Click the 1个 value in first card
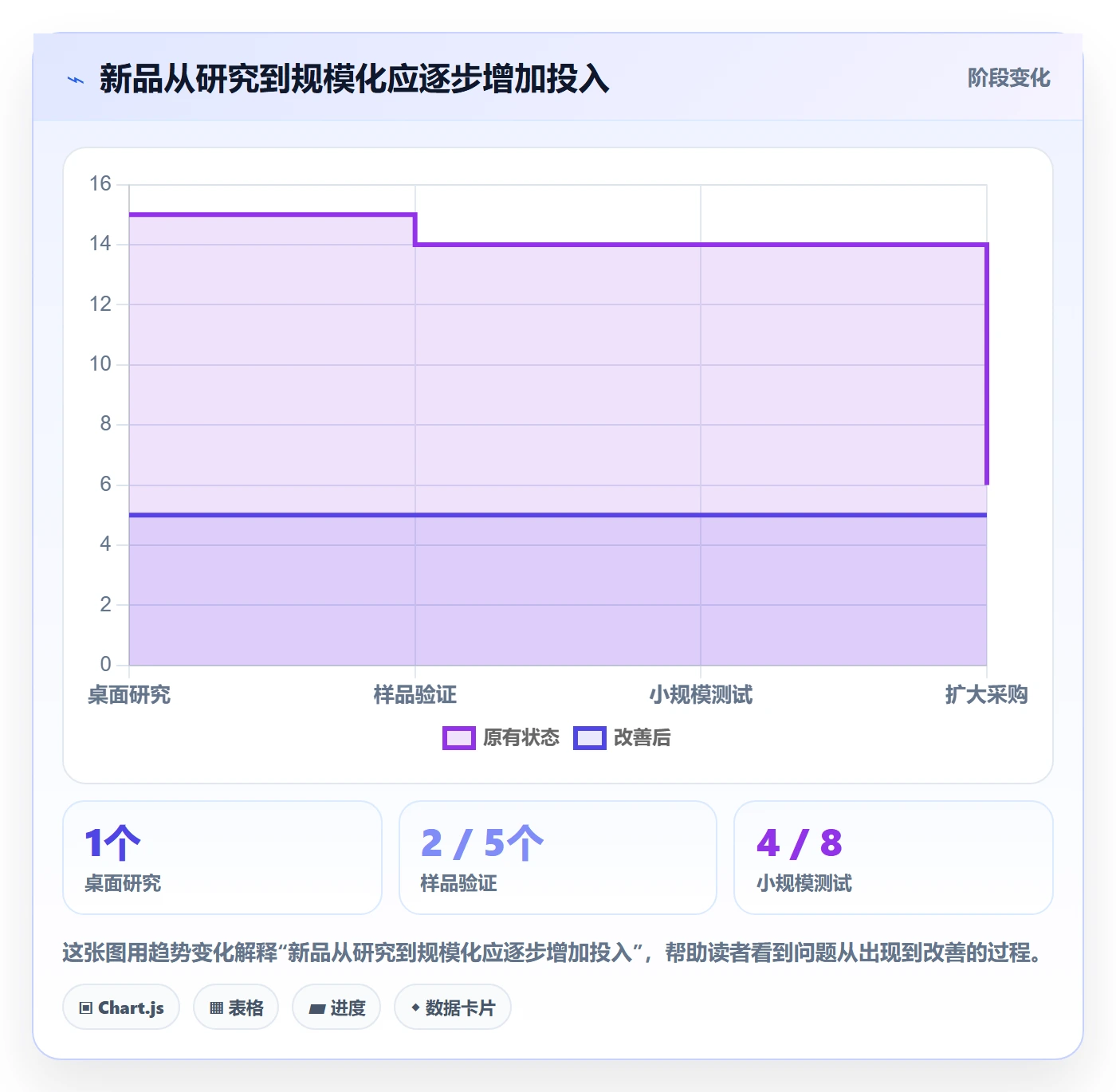The image size is (1116, 1092). point(112,843)
